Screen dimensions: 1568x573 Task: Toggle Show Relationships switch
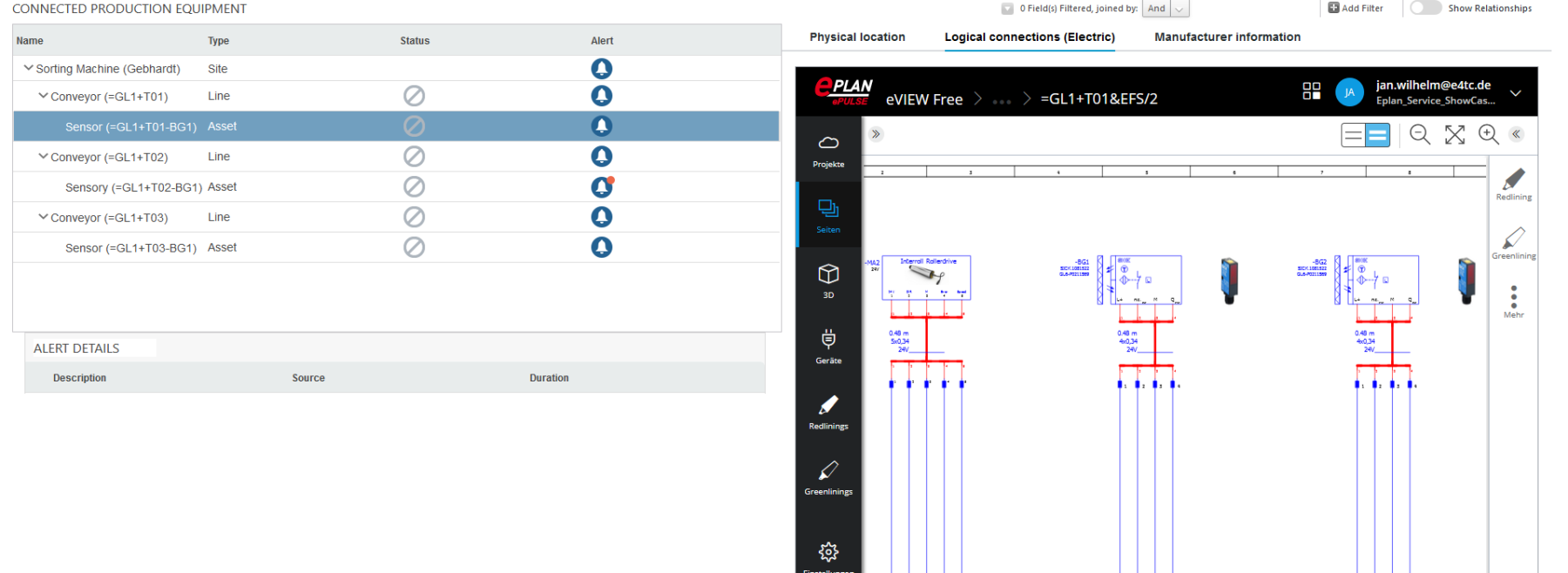pos(1425,8)
